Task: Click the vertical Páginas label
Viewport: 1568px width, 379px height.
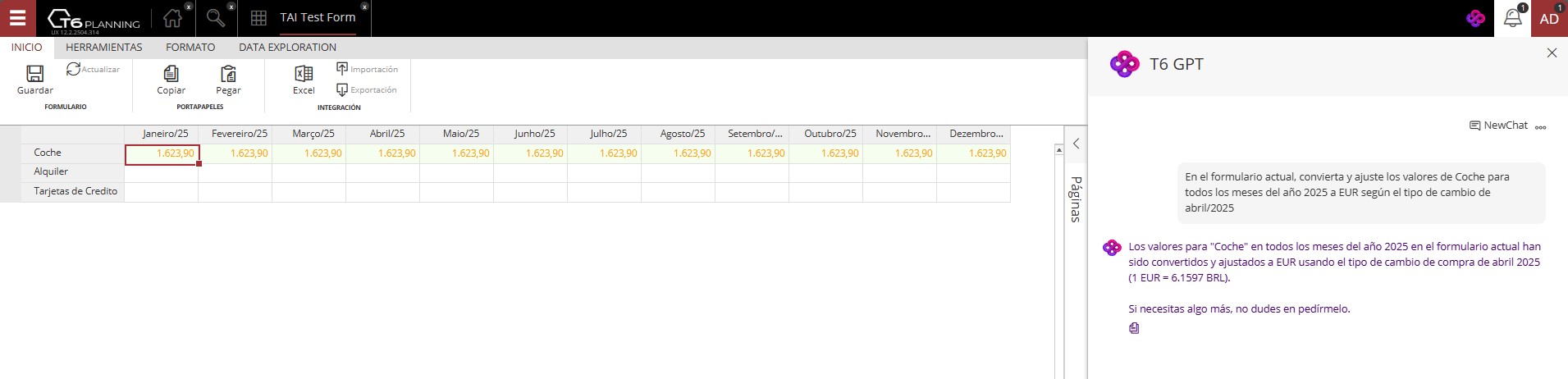Action: tap(1076, 199)
